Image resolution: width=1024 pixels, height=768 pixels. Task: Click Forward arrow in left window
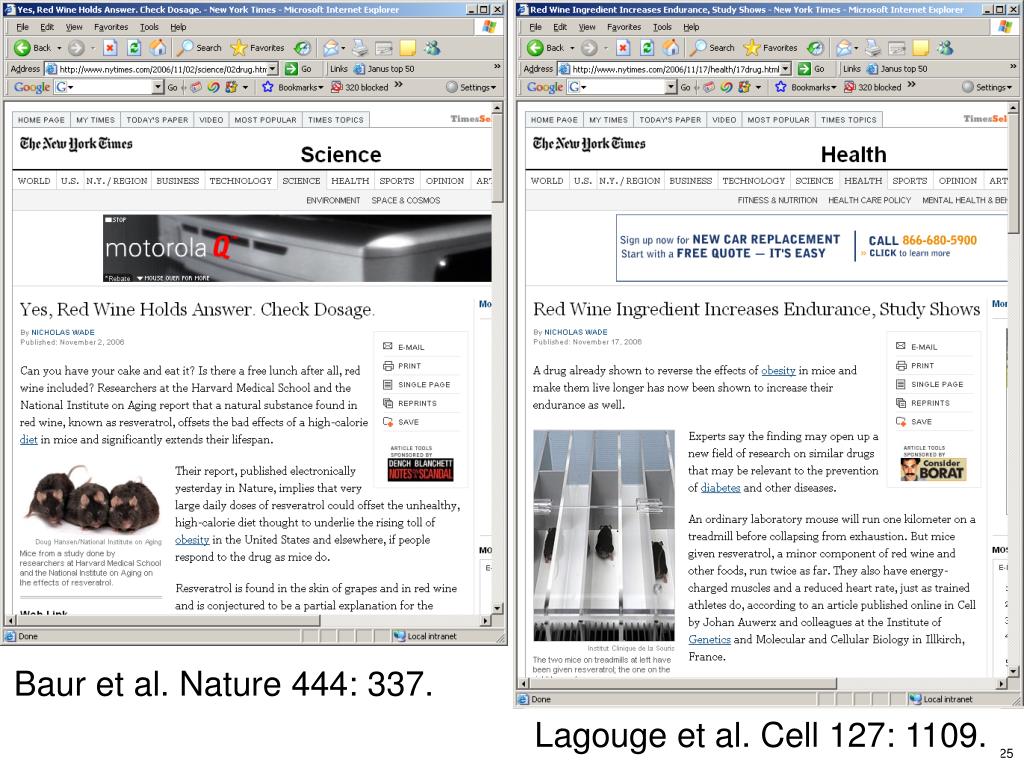76,48
